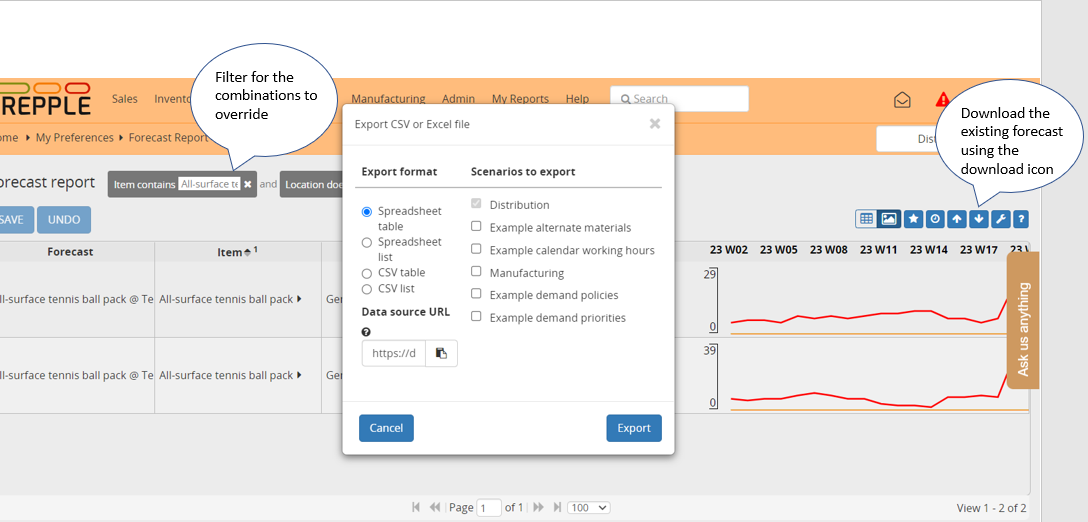This screenshot has width=1088, height=522.
Task: Click Data source URL help icon
Action: tap(366, 332)
